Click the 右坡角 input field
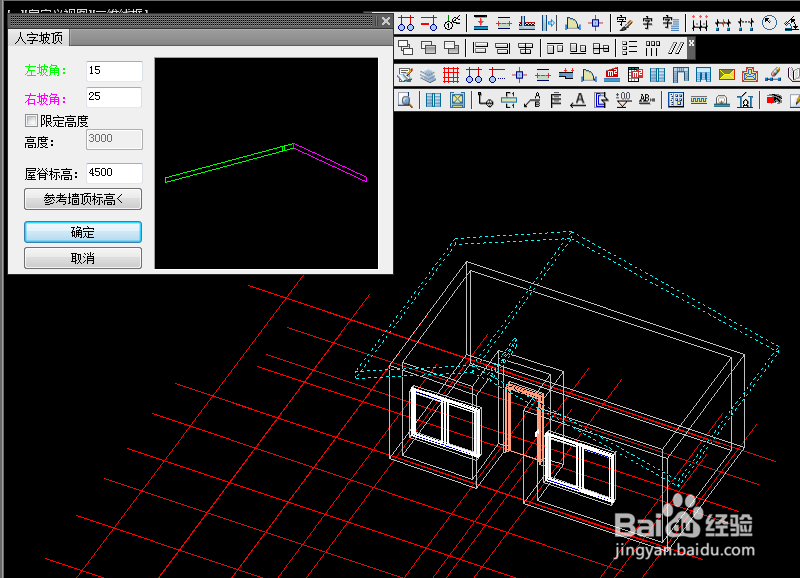 [114, 97]
